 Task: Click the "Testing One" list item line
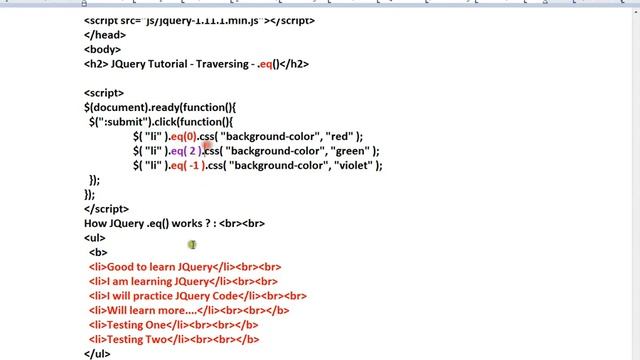[x=173, y=325]
